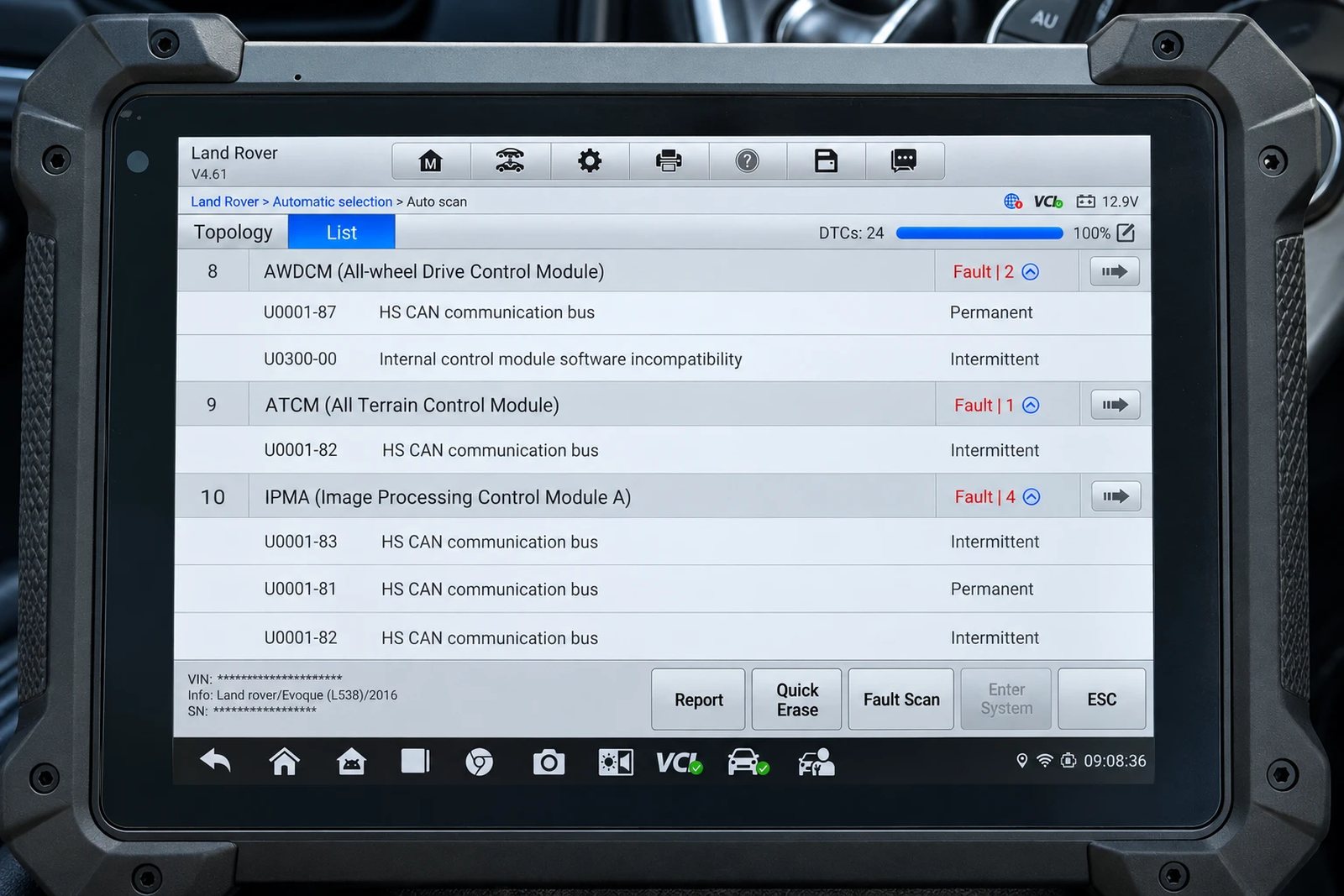
Task: Open recent apps square icon
Action: pos(415,761)
